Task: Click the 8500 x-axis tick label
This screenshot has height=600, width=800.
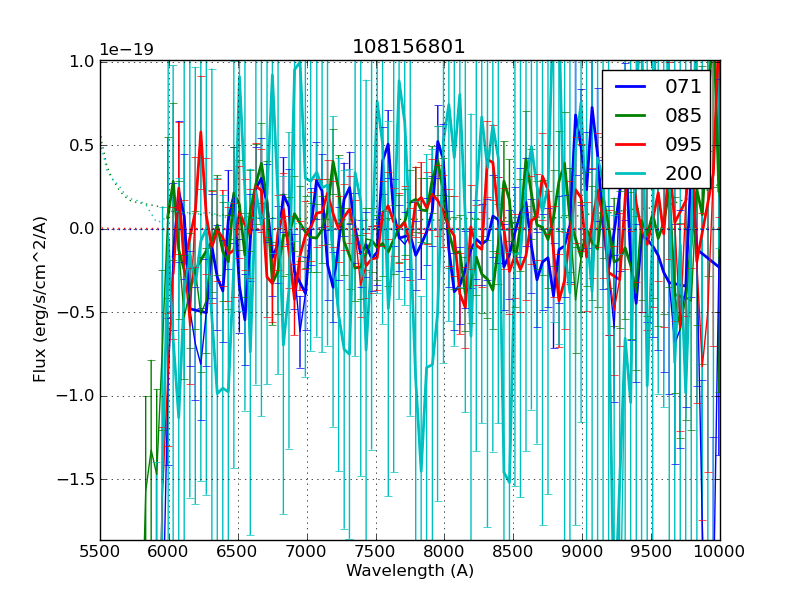Action: [x=513, y=551]
